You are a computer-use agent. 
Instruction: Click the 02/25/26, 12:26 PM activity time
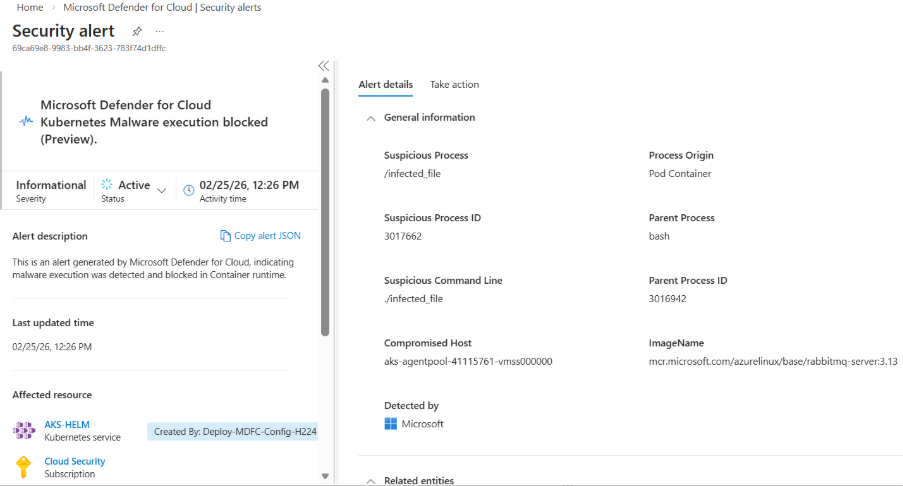pos(249,185)
